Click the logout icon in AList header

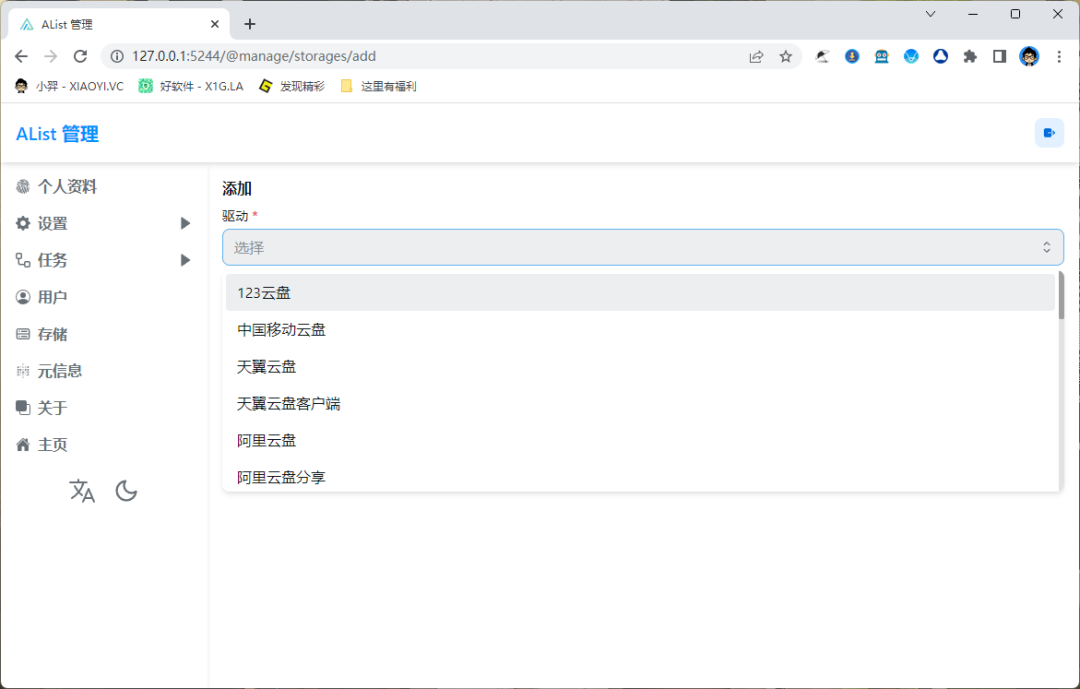[x=1049, y=133]
